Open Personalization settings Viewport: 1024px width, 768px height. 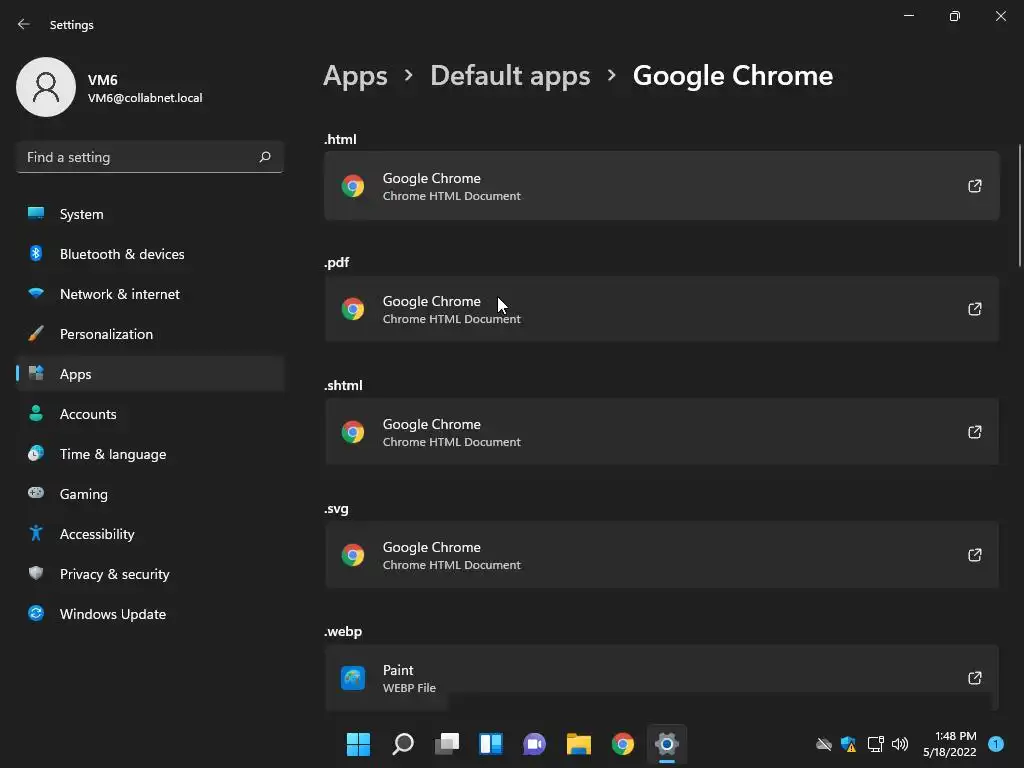(150, 334)
